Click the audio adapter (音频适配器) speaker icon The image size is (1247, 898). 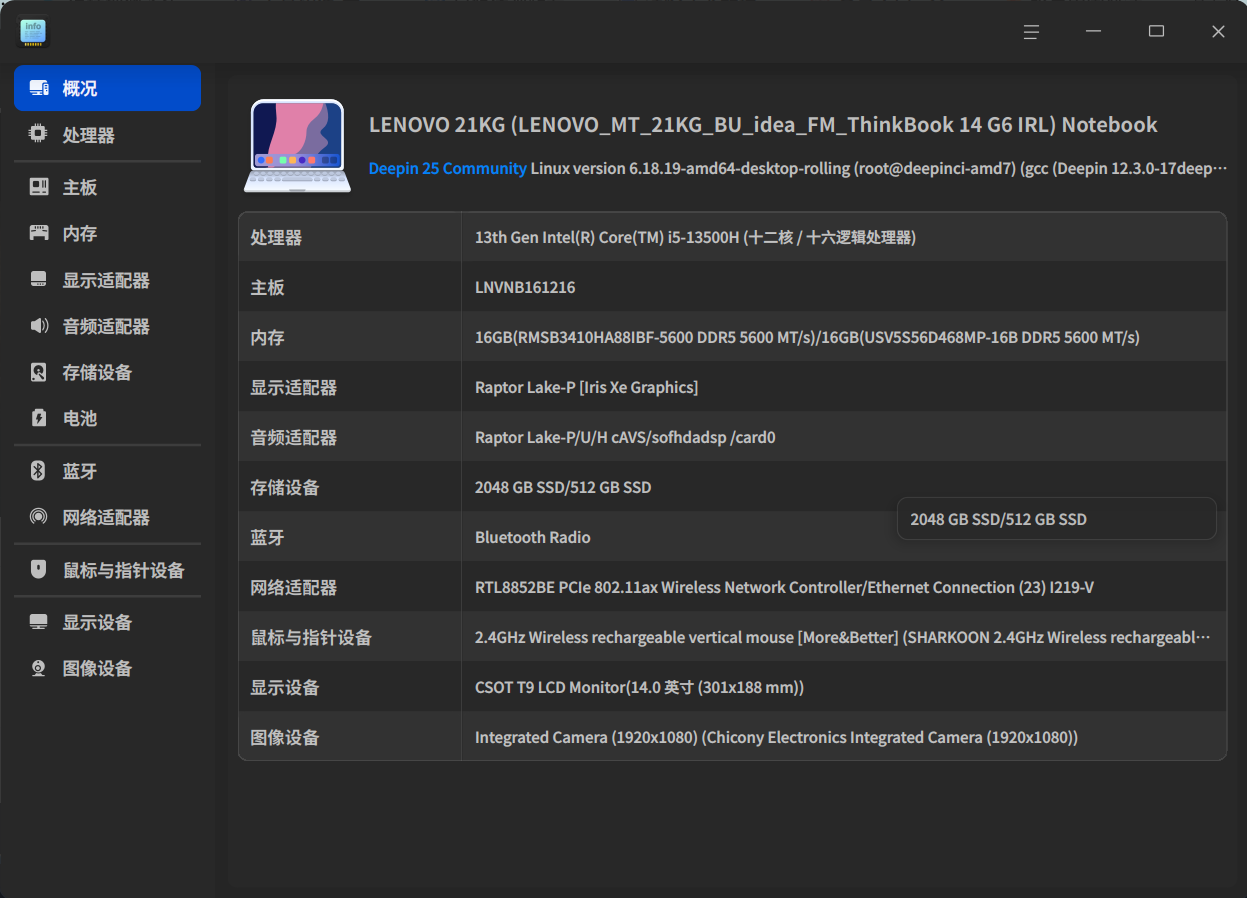pos(39,326)
